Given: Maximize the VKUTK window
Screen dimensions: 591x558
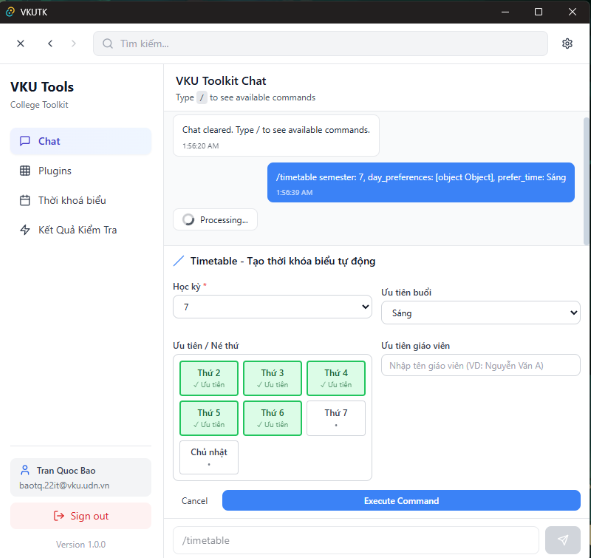Looking at the screenshot, I should [538, 12].
